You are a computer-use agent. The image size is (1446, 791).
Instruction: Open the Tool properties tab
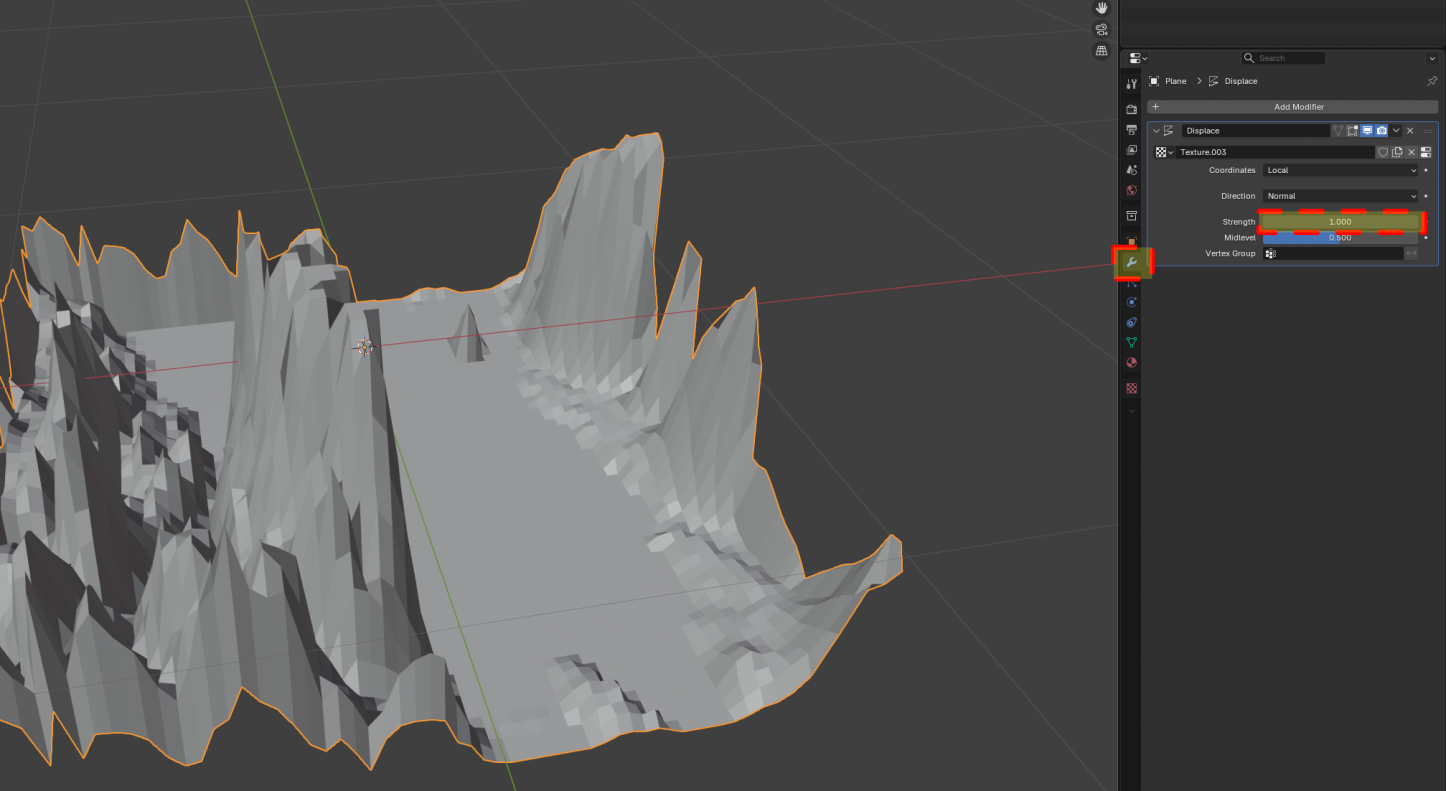pyautogui.click(x=1131, y=84)
